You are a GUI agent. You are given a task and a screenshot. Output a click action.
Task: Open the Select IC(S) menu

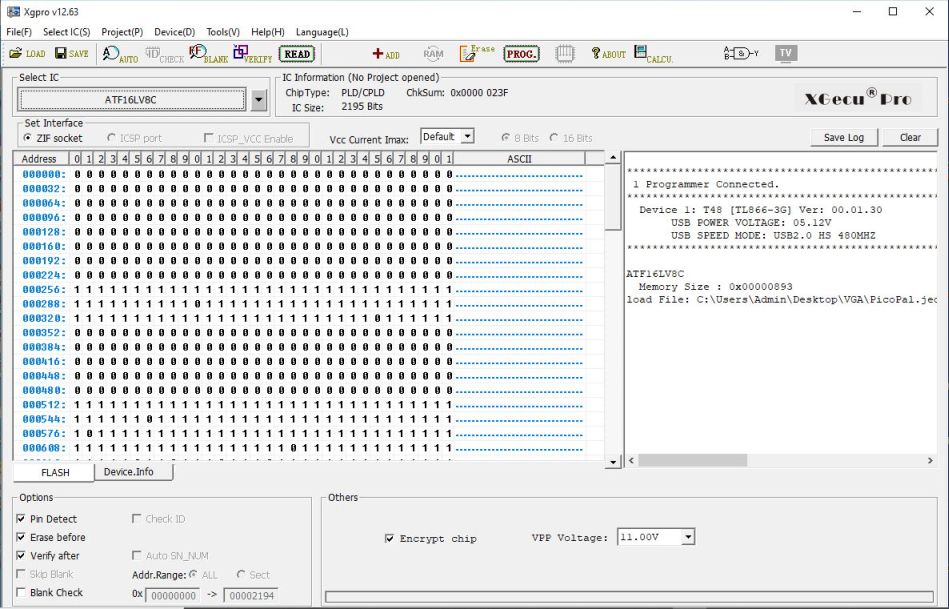click(67, 32)
